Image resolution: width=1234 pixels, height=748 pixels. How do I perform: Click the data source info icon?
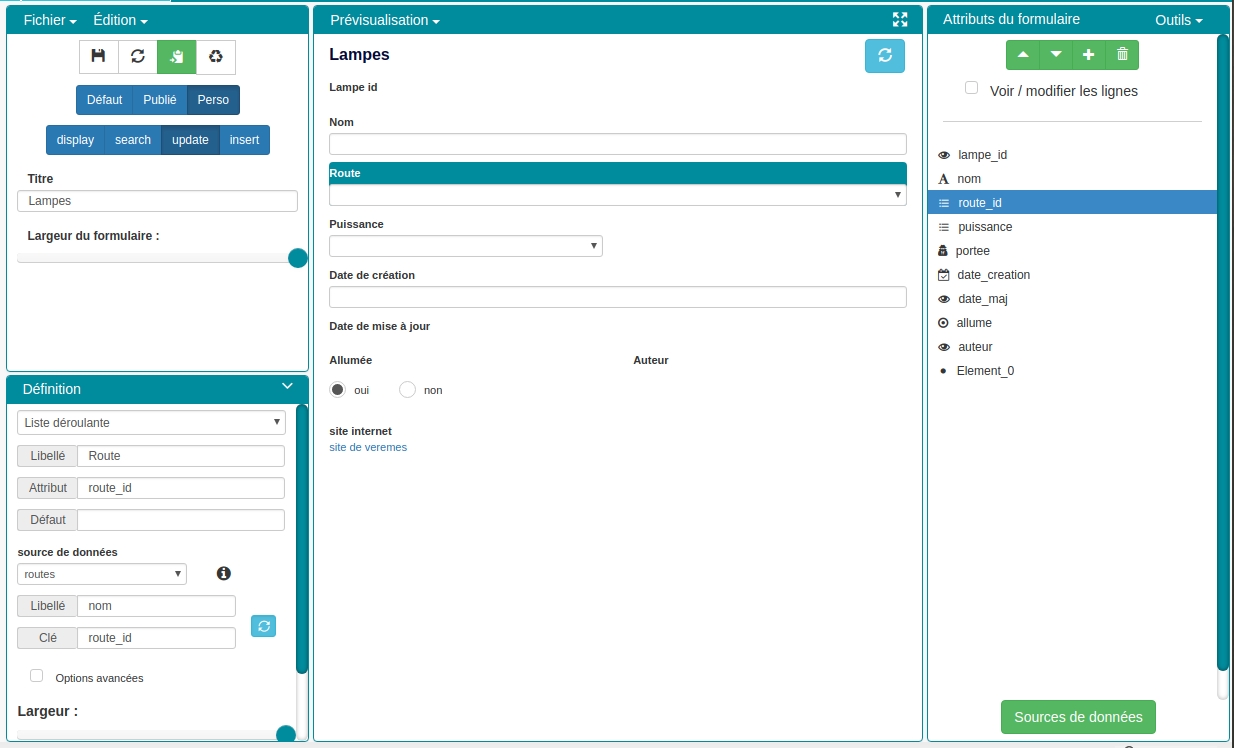click(x=224, y=573)
